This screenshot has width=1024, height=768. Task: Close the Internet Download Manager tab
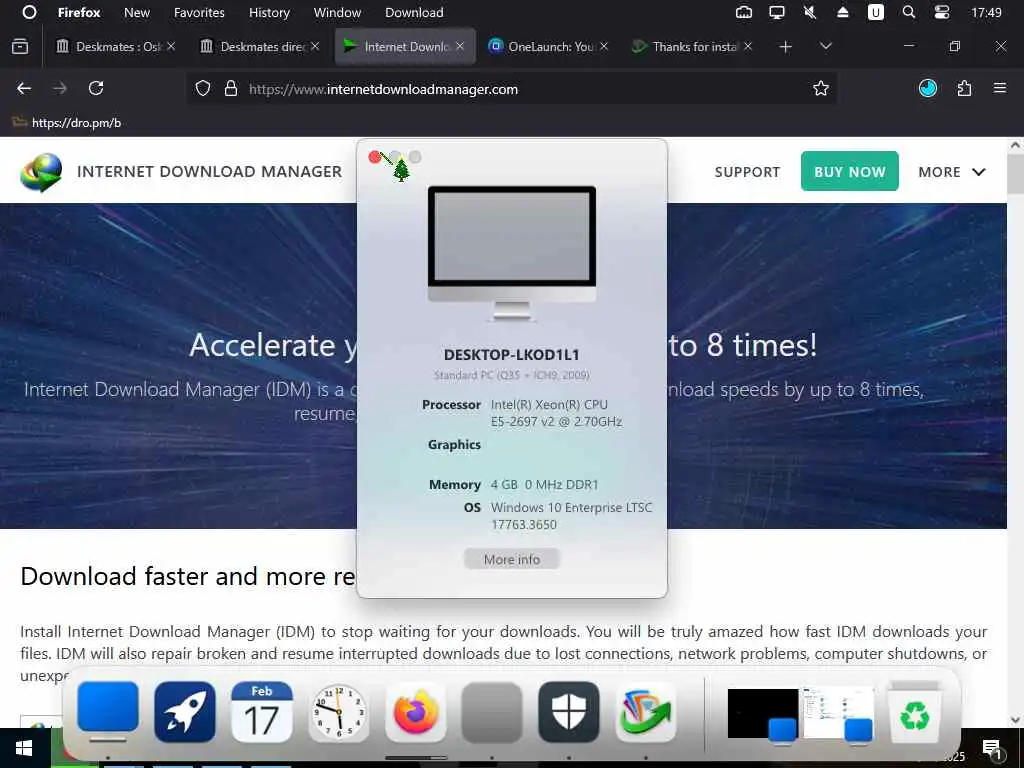[x=460, y=46]
